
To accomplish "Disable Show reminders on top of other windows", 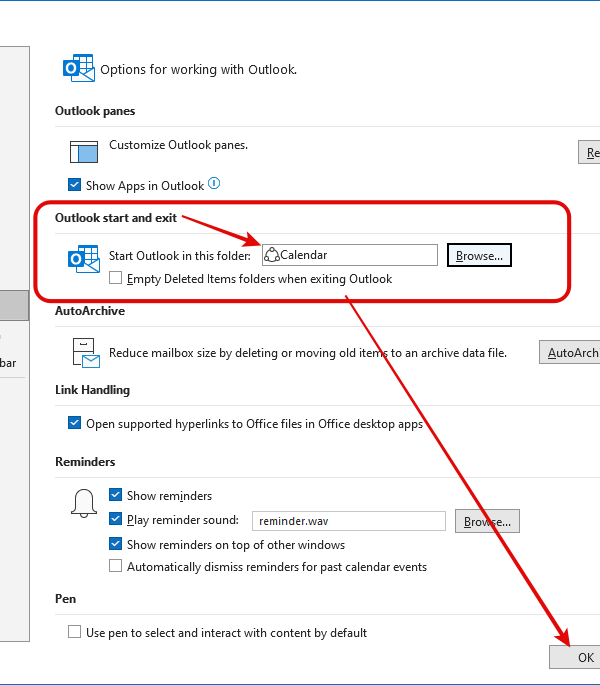I will pyautogui.click(x=115, y=543).
